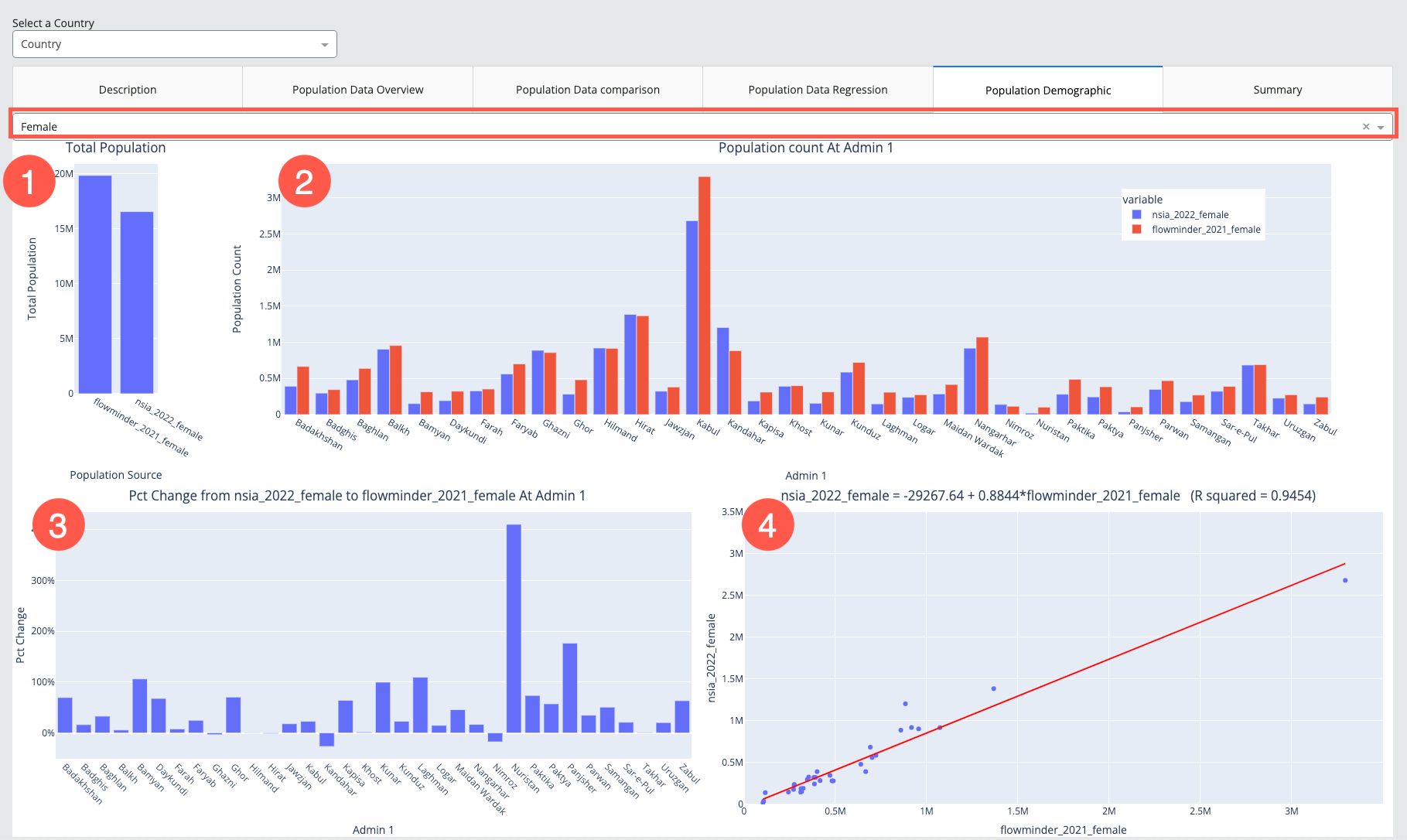Clear the Female selection with the x

[x=1366, y=127]
